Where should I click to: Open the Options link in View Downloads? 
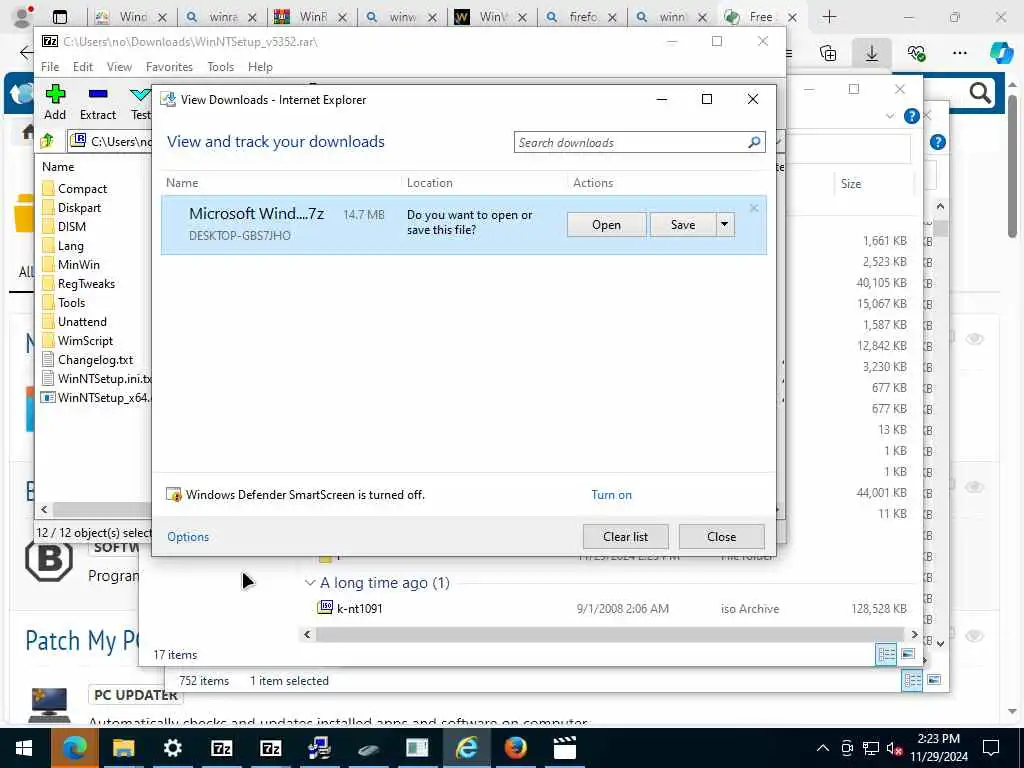point(188,537)
